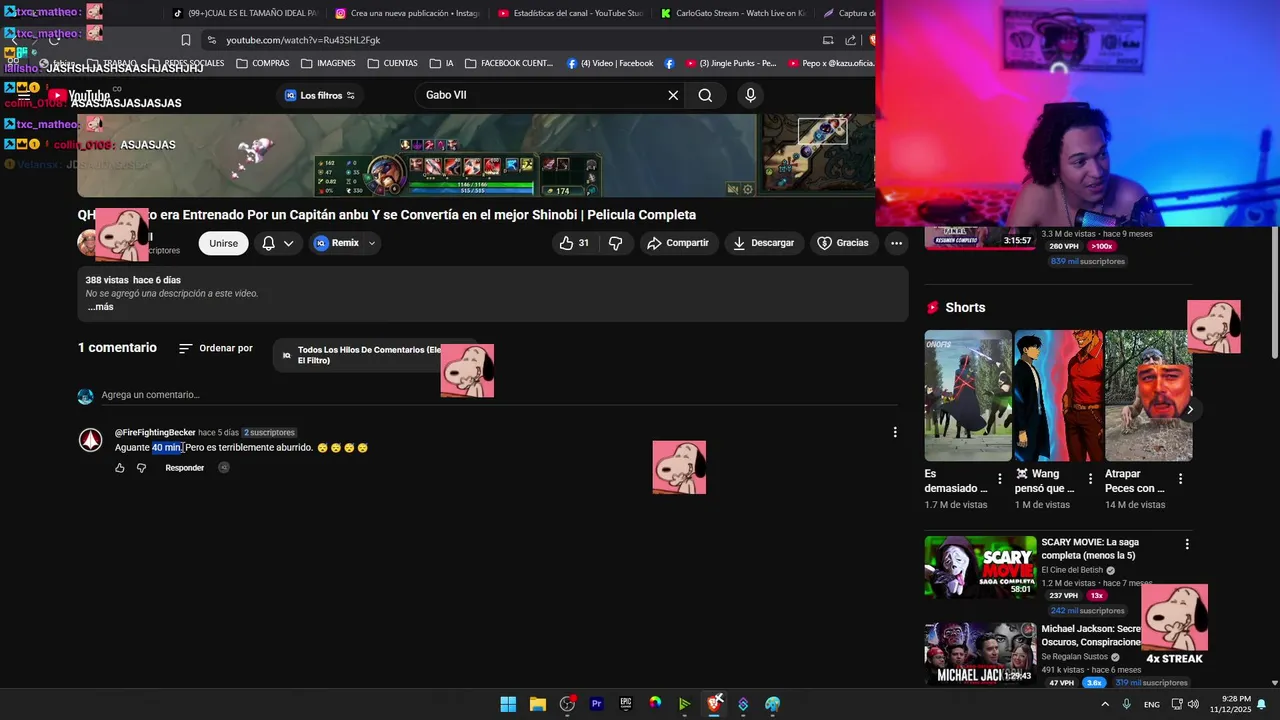1280x720 pixels.
Task: Click the Gracias thanks button
Action: (x=843, y=243)
